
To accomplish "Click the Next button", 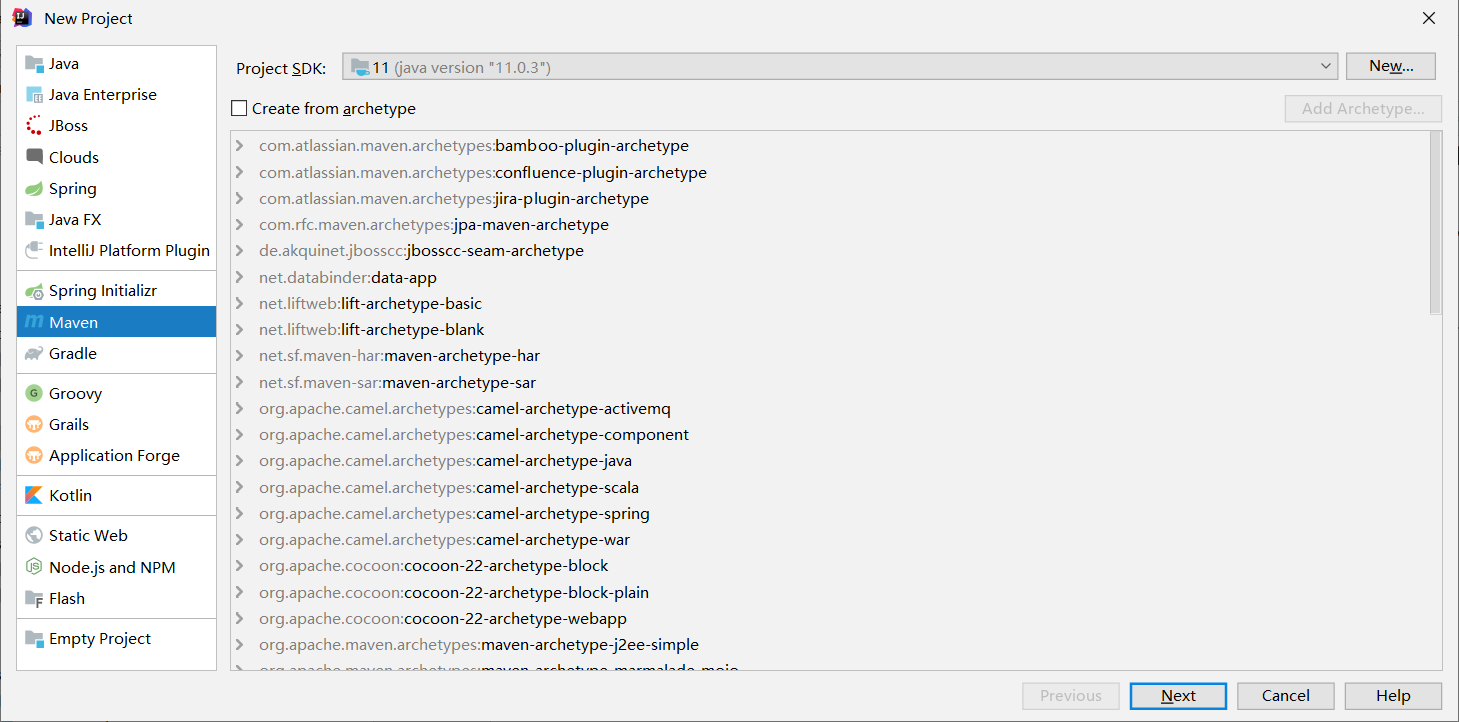I will pos(1178,696).
